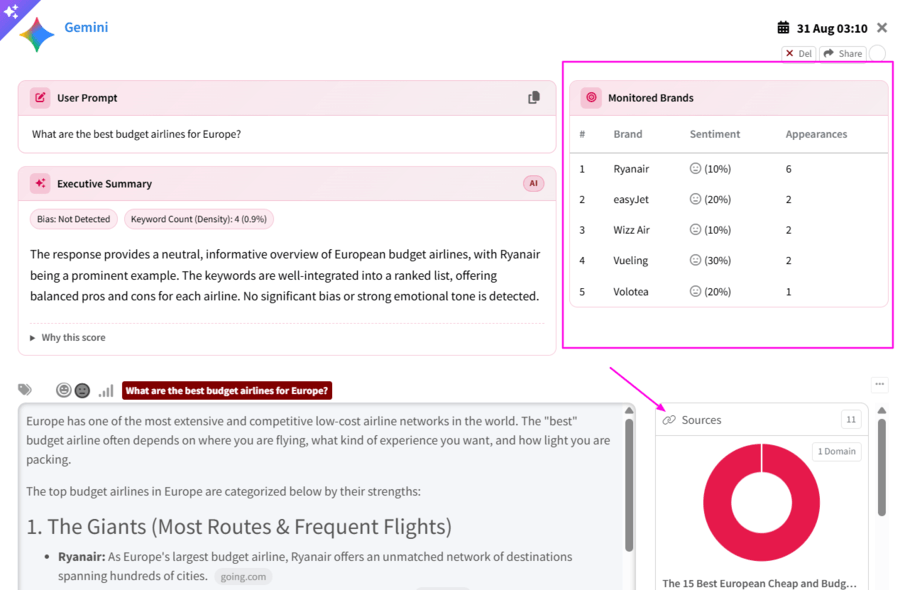Select the Ryanair brand row
This screenshot has width=900, height=590.
(x=728, y=169)
